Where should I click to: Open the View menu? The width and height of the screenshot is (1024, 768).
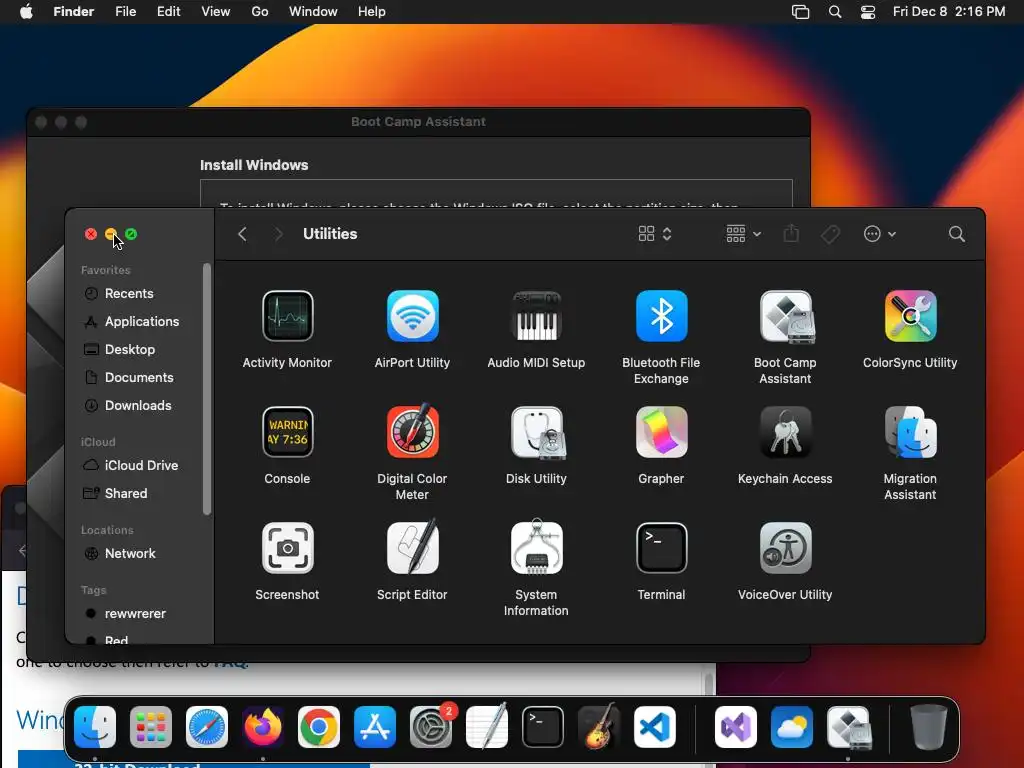tap(216, 12)
